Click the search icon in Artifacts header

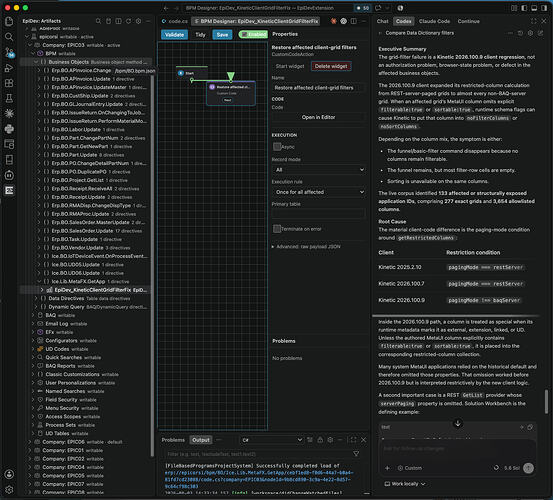coord(98,21)
